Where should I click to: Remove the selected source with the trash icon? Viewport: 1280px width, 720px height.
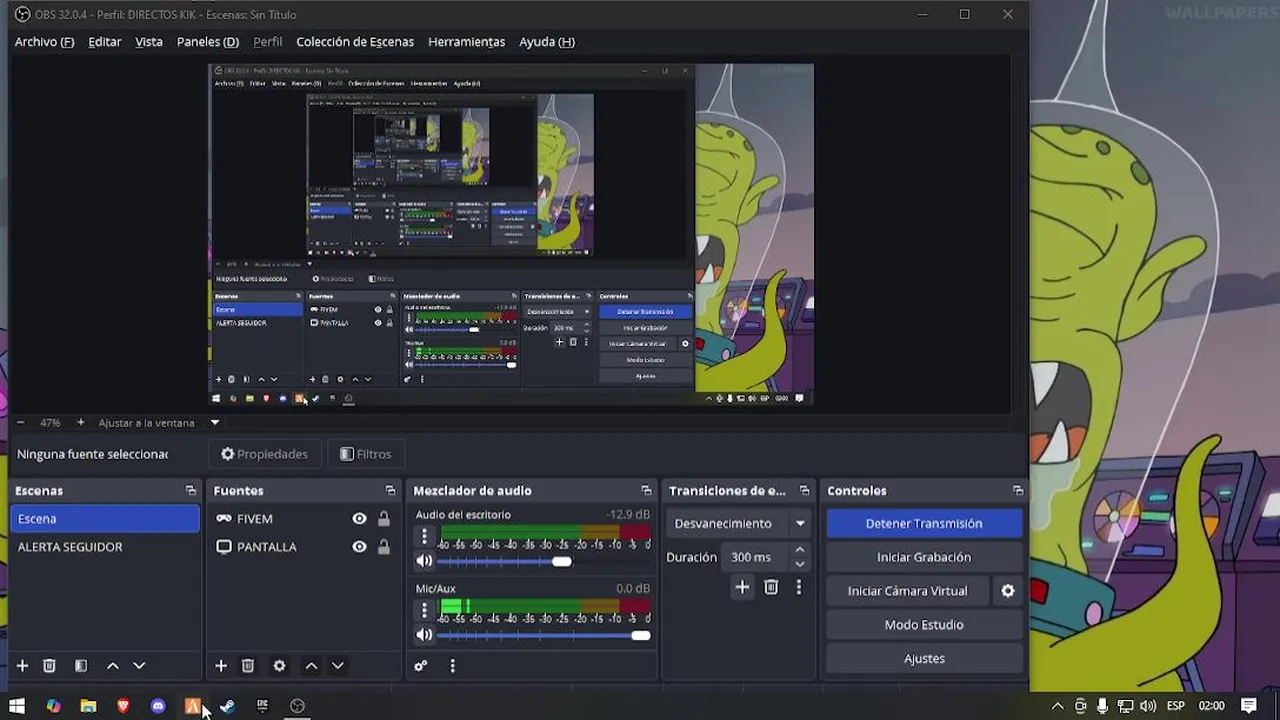point(248,666)
